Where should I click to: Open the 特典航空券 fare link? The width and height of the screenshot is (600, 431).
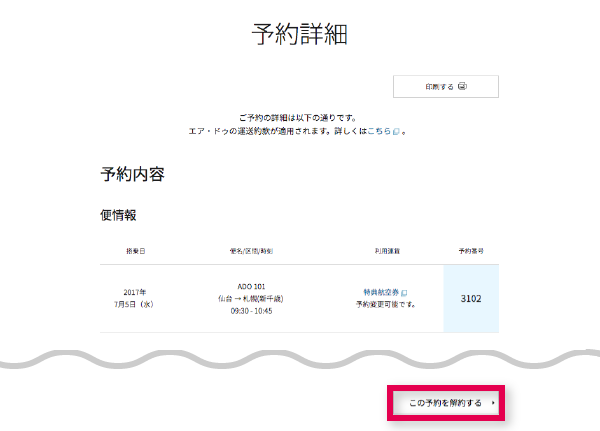click(381, 292)
